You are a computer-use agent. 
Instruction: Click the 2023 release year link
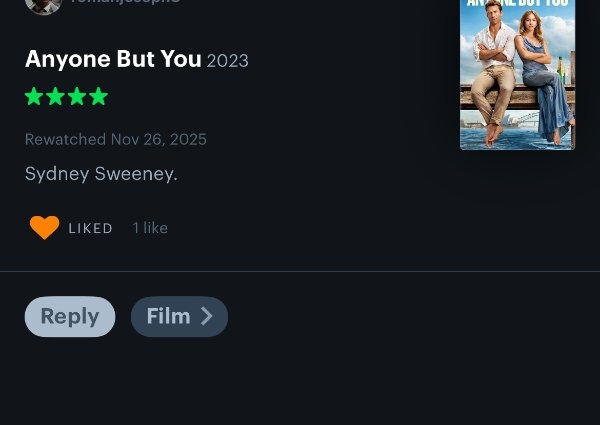[228, 61]
